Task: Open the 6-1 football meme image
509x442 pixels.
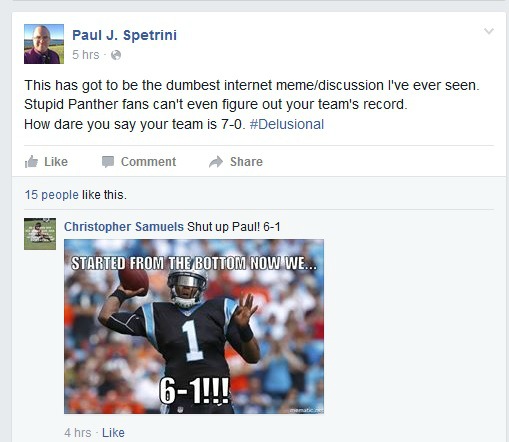Action: coord(194,326)
